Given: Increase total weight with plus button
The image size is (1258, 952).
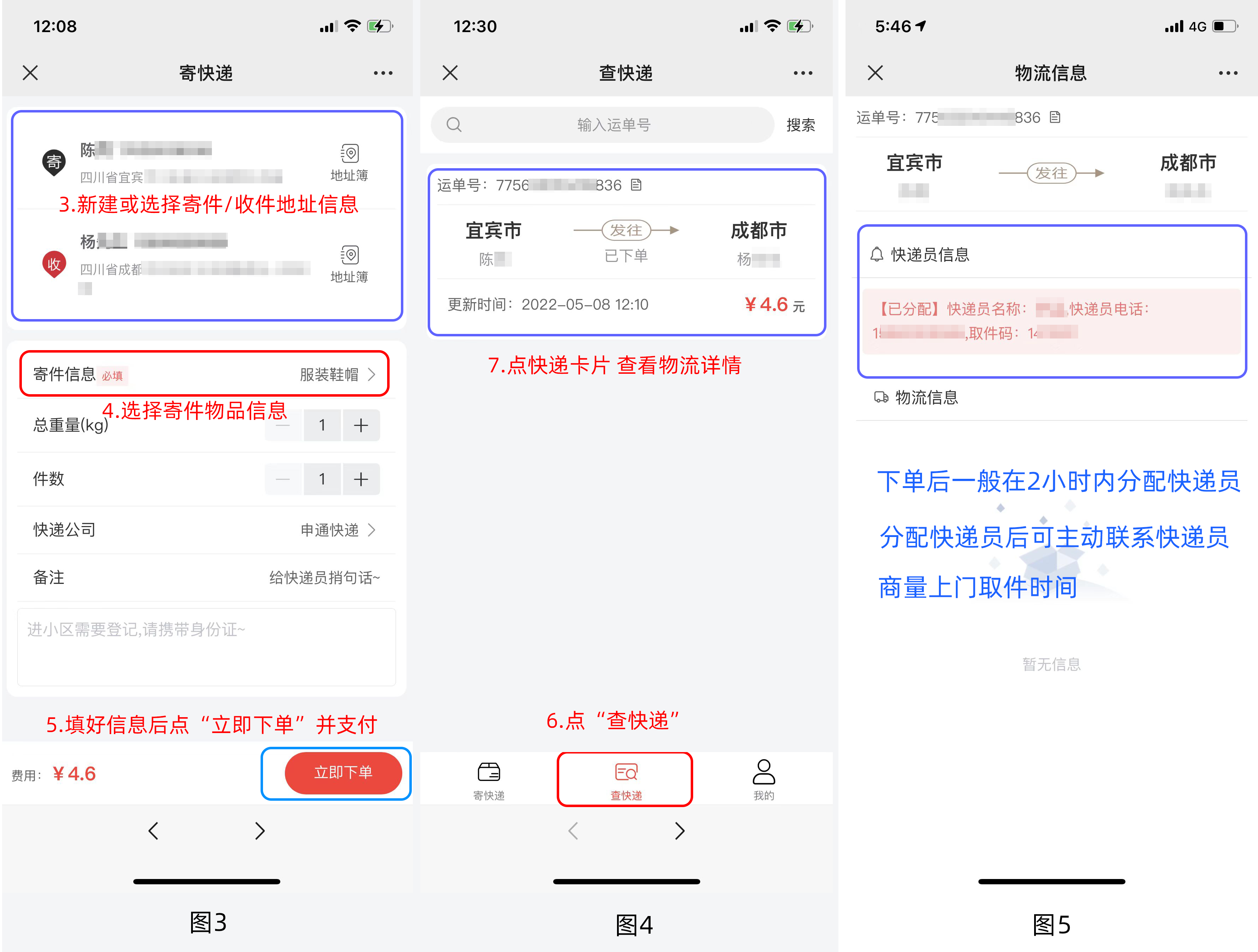Looking at the screenshot, I should tap(361, 425).
